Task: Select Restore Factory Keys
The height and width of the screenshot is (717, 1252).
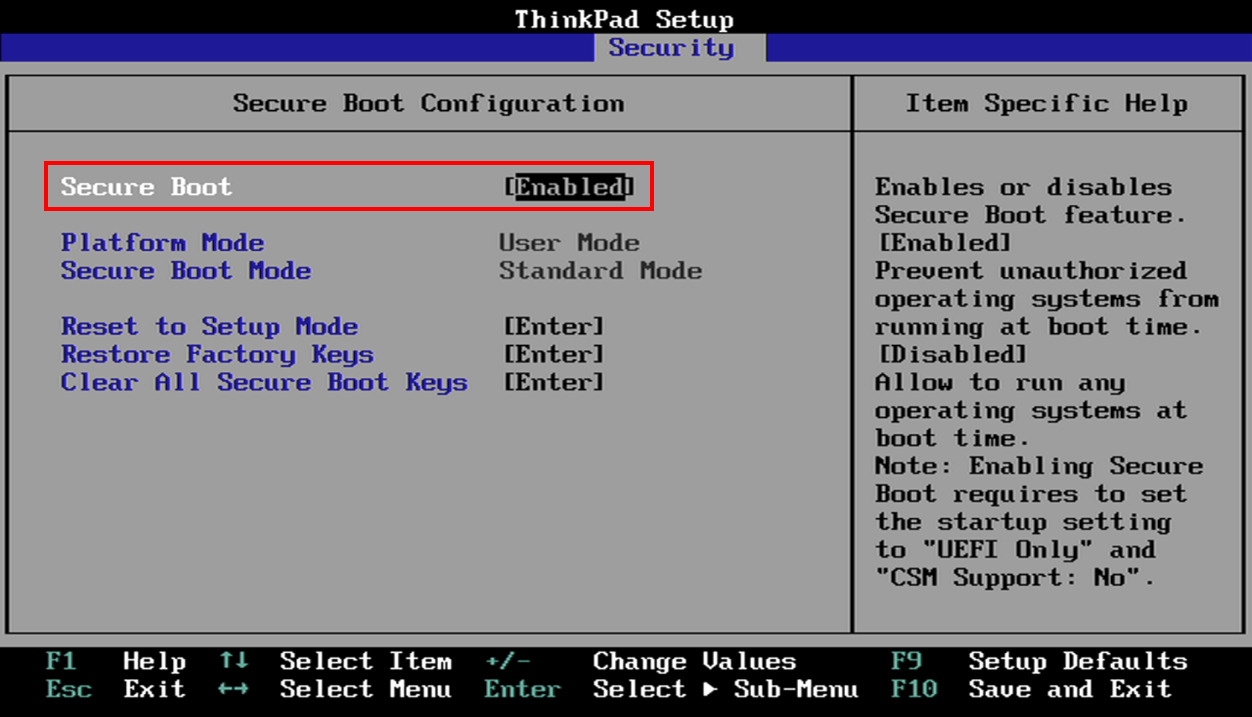Action: pyautogui.click(x=217, y=355)
